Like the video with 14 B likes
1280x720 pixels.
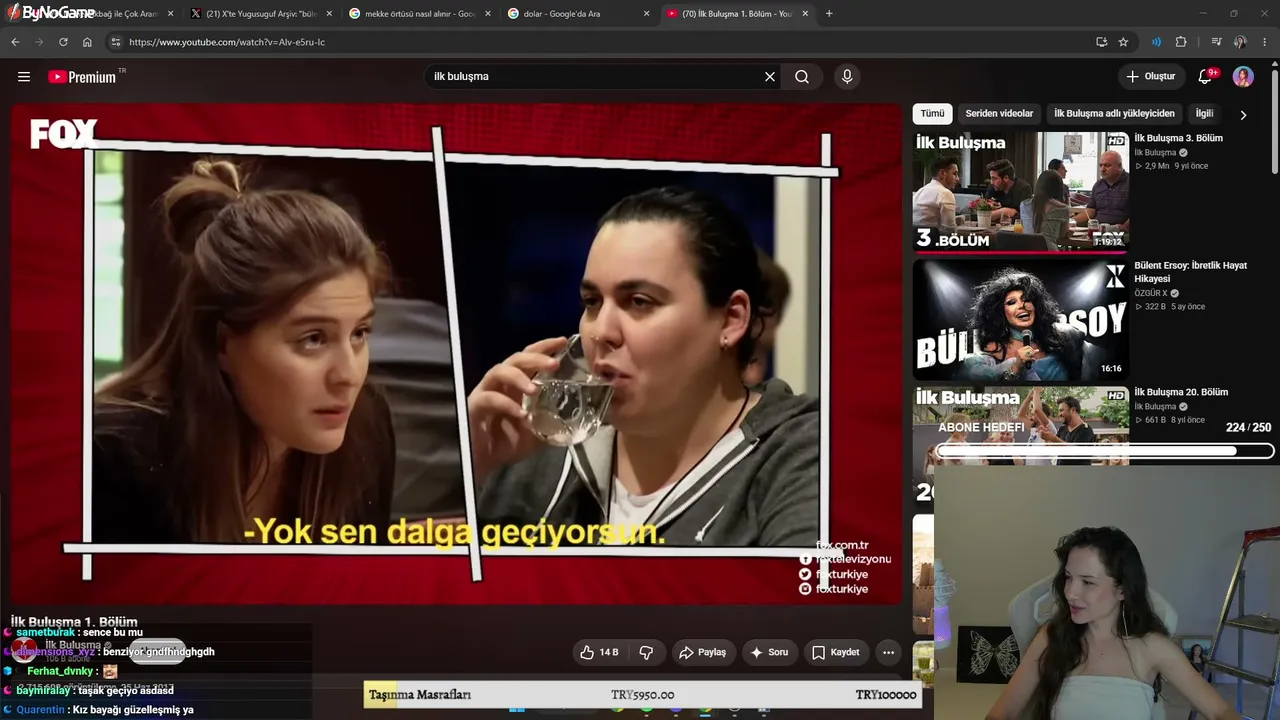click(x=599, y=652)
